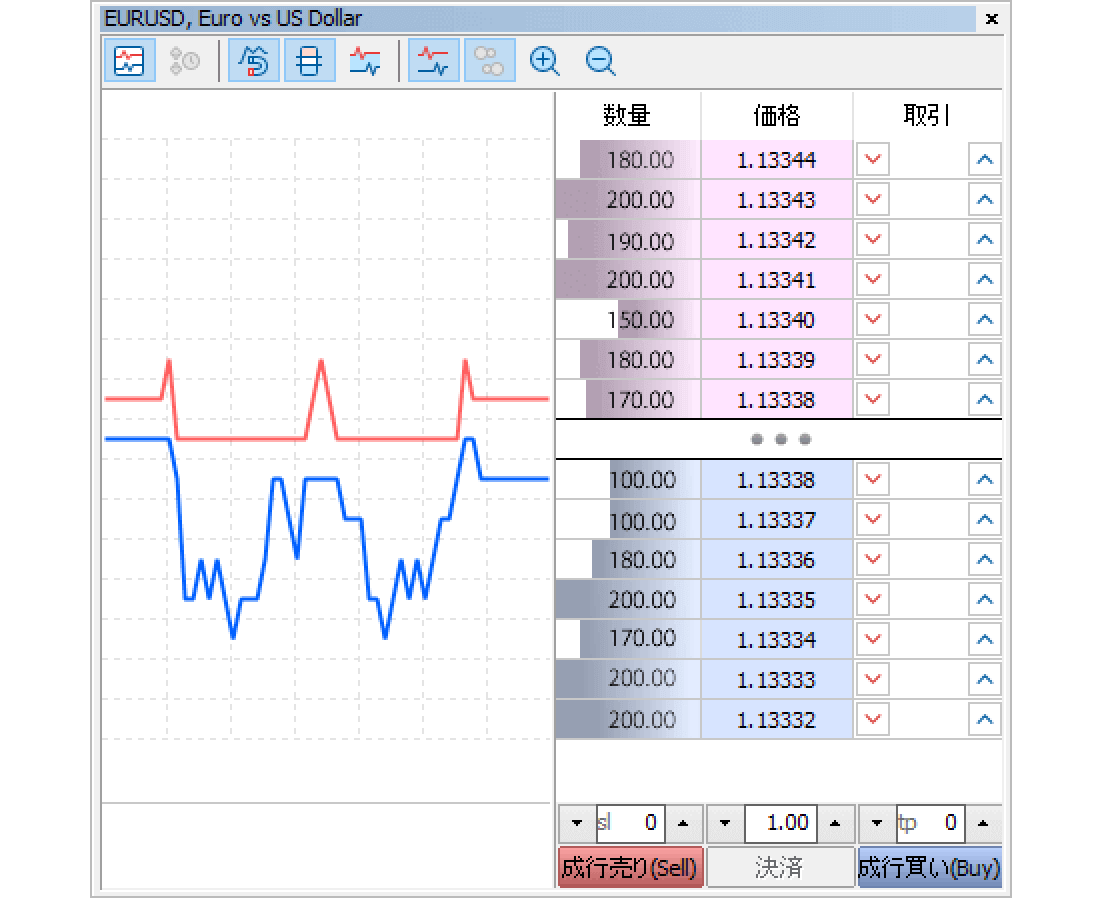This screenshot has width=1100, height=898.
Task: Click red sell arrow at price 1.13335
Action: [873, 599]
